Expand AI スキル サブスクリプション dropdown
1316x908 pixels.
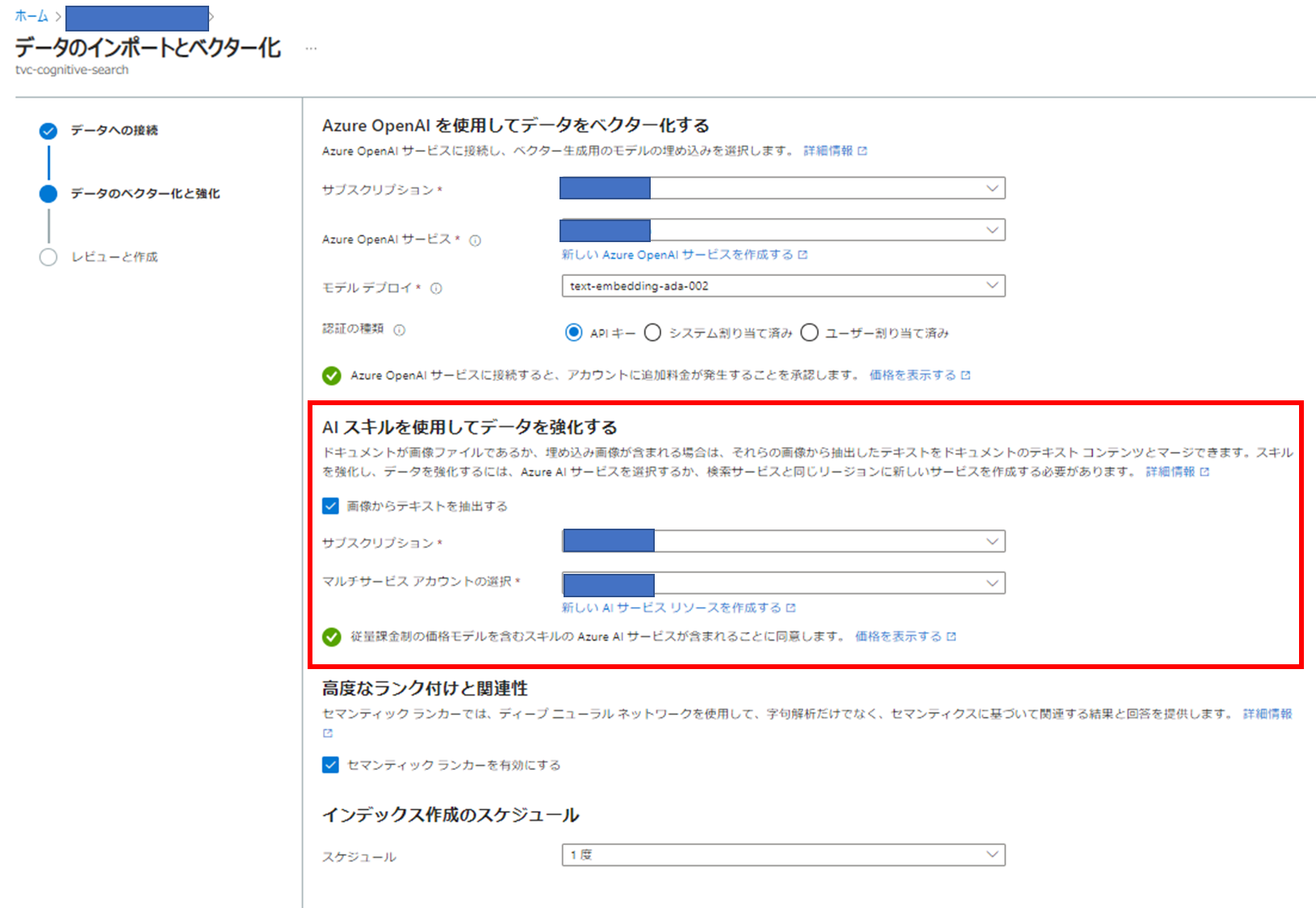click(x=783, y=541)
